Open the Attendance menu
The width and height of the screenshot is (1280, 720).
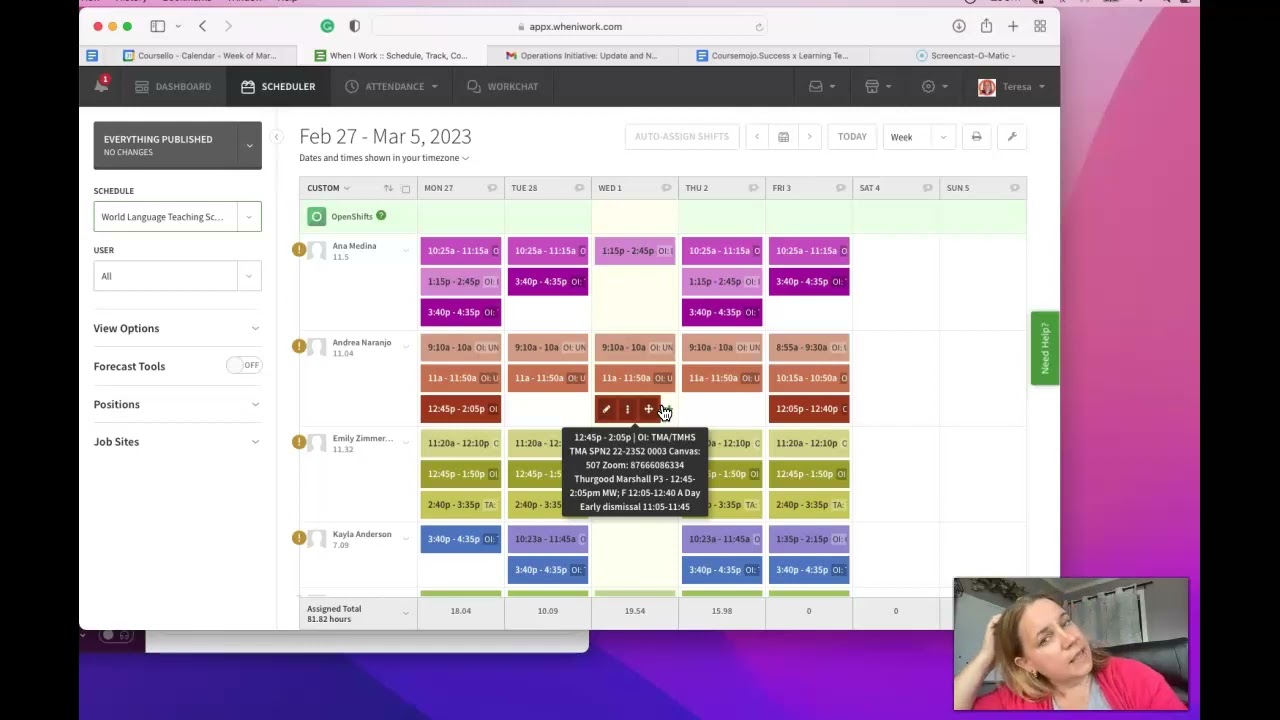(x=391, y=86)
